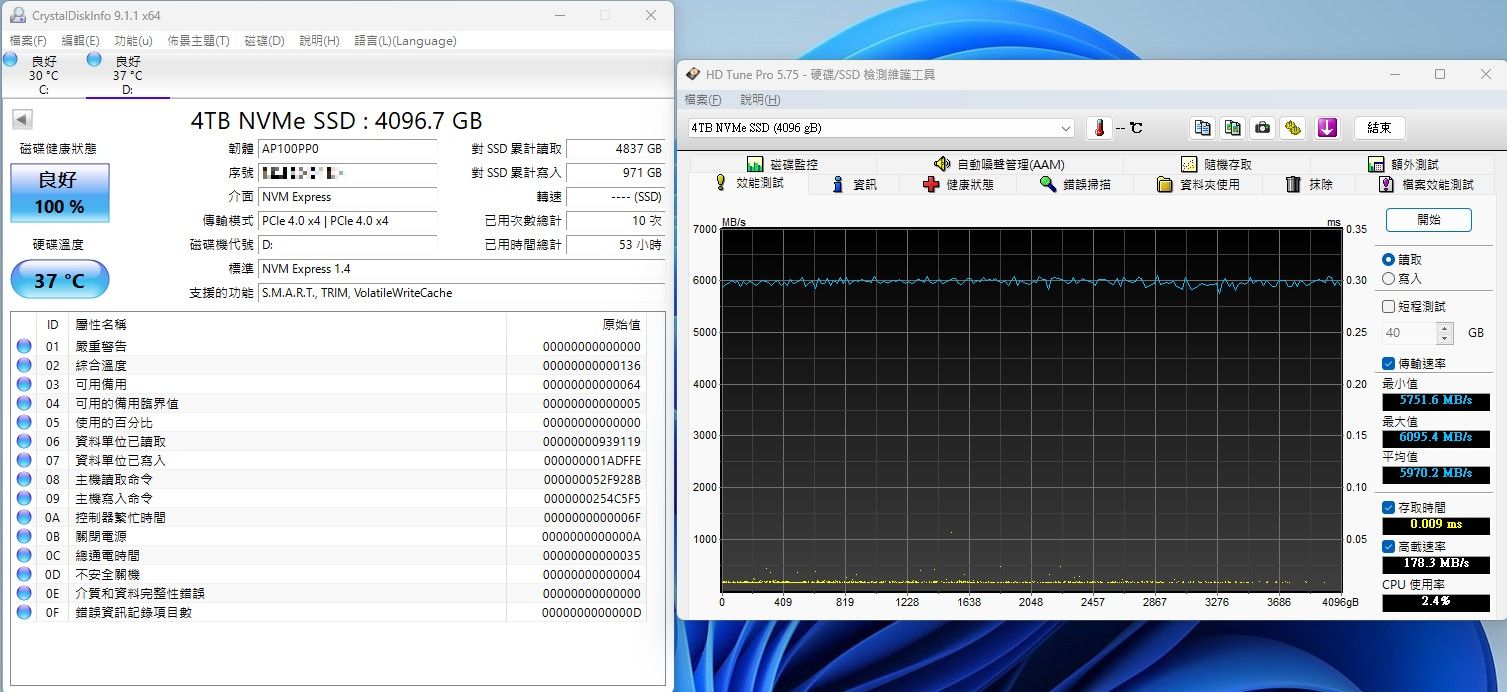
Task: Click the camera save screenshot icon
Action: point(1263,128)
